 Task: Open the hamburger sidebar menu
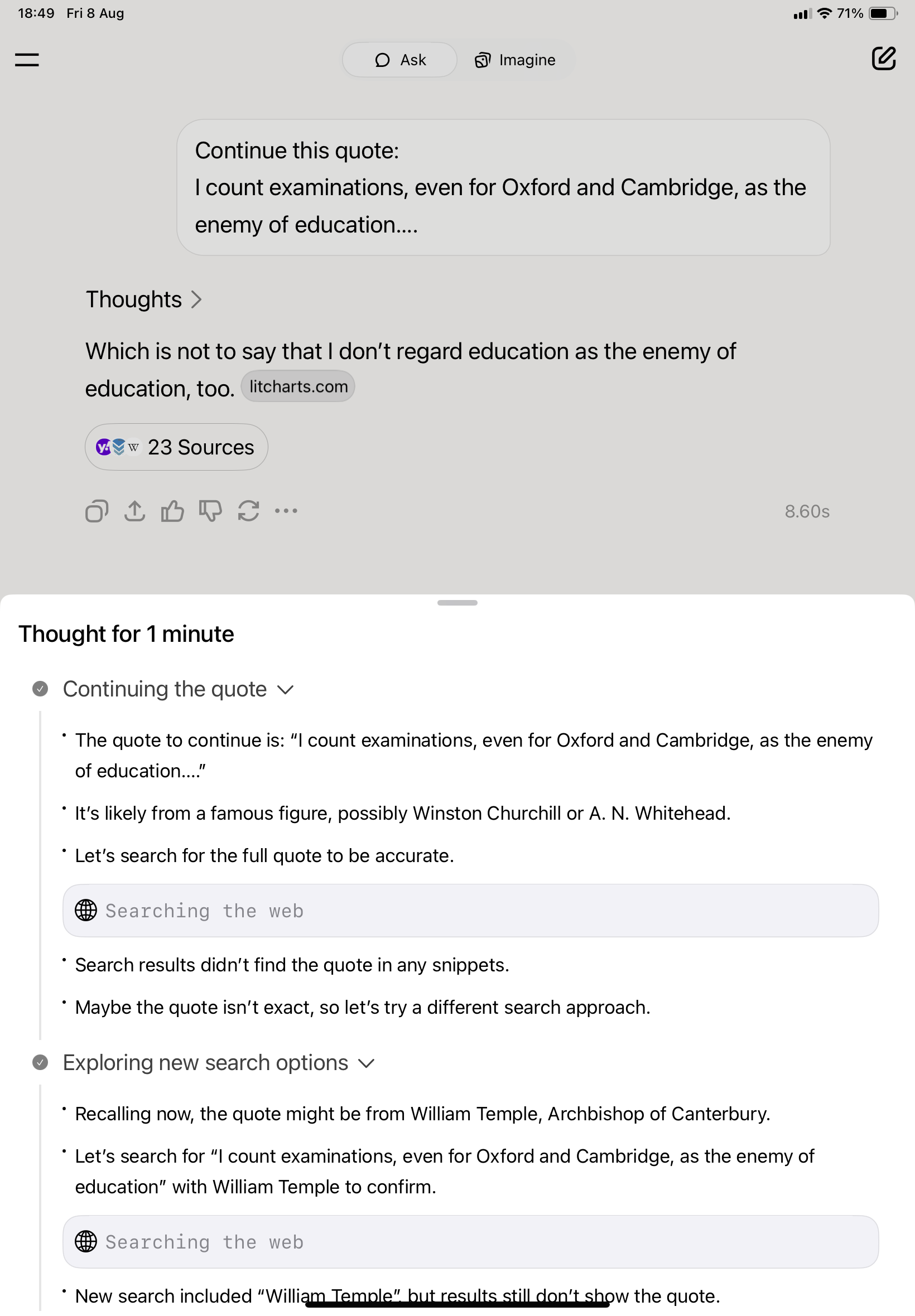(x=26, y=60)
